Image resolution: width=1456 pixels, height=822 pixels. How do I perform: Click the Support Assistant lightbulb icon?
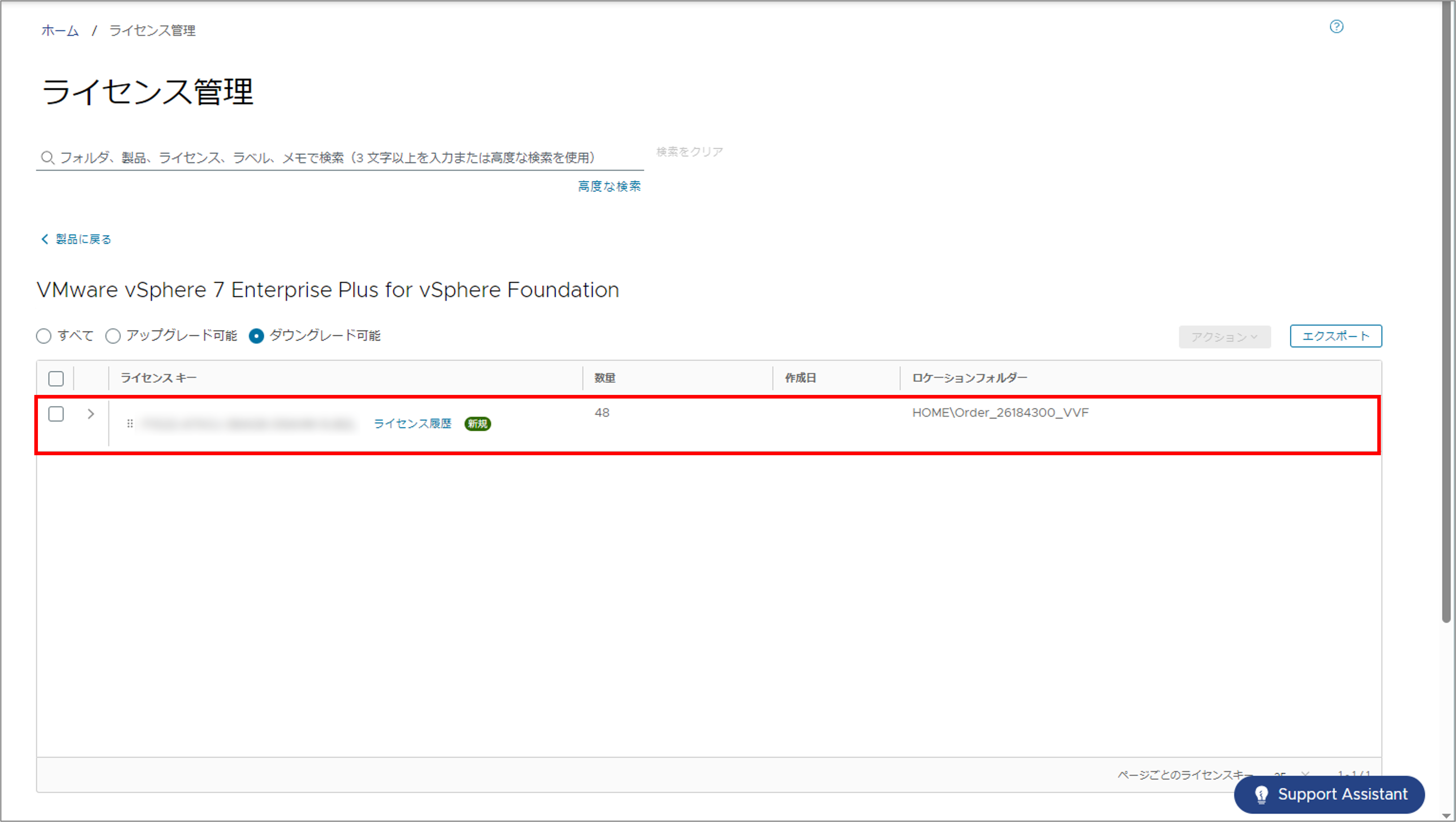click(1262, 794)
